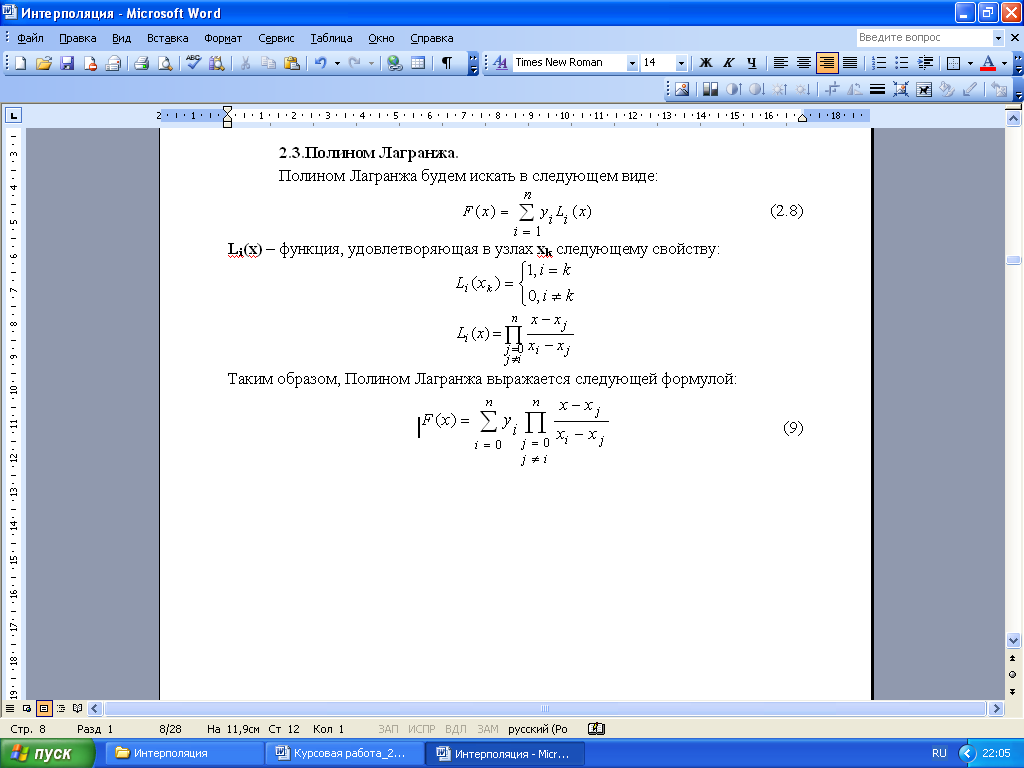Viewport: 1024px width, 768px height.
Task: Expand picture toolbar options arrow
Action: [1018, 91]
